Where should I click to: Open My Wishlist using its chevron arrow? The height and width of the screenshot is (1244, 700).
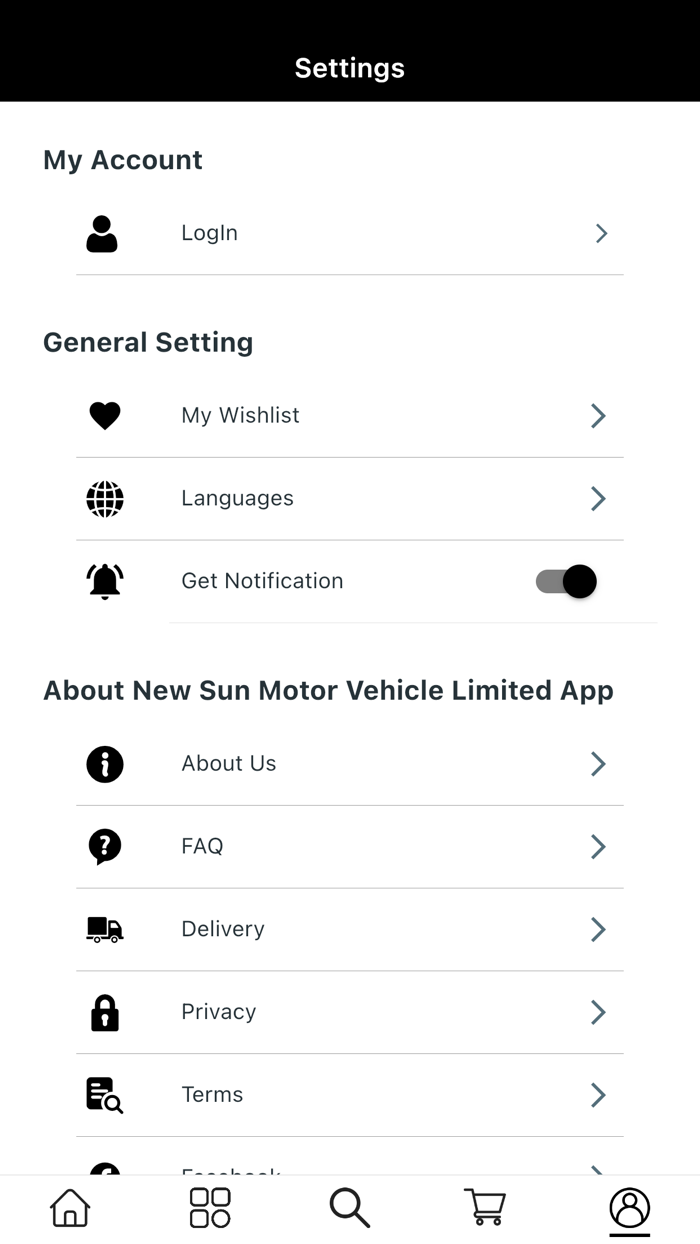[597, 415]
